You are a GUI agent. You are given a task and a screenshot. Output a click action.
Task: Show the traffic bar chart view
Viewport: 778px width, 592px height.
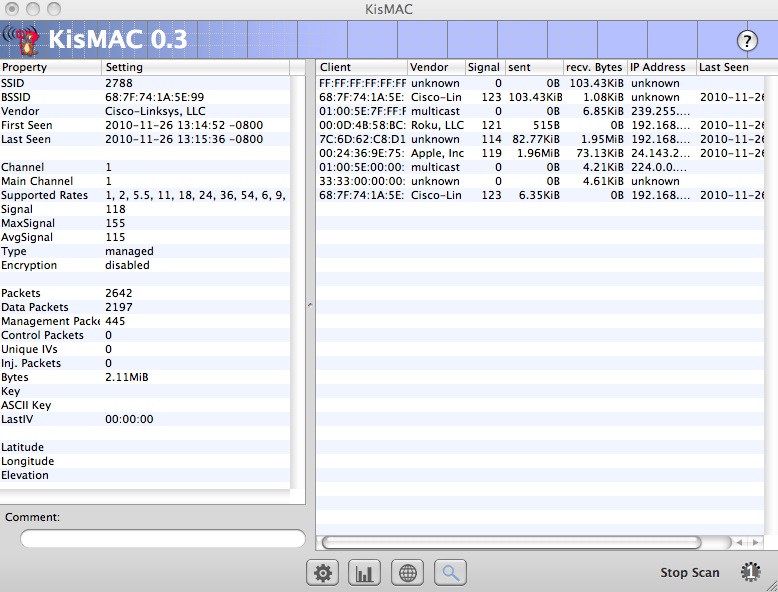[x=365, y=573]
